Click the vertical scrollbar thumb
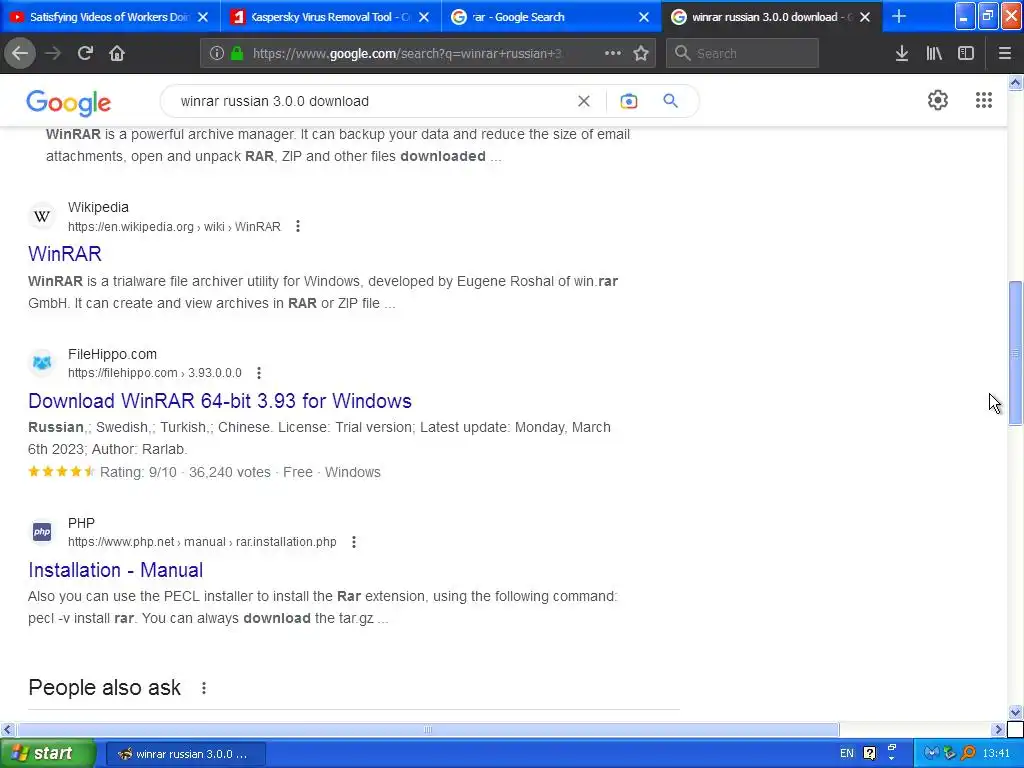Image resolution: width=1024 pixels, height=768 pixels. (1015, 353)
